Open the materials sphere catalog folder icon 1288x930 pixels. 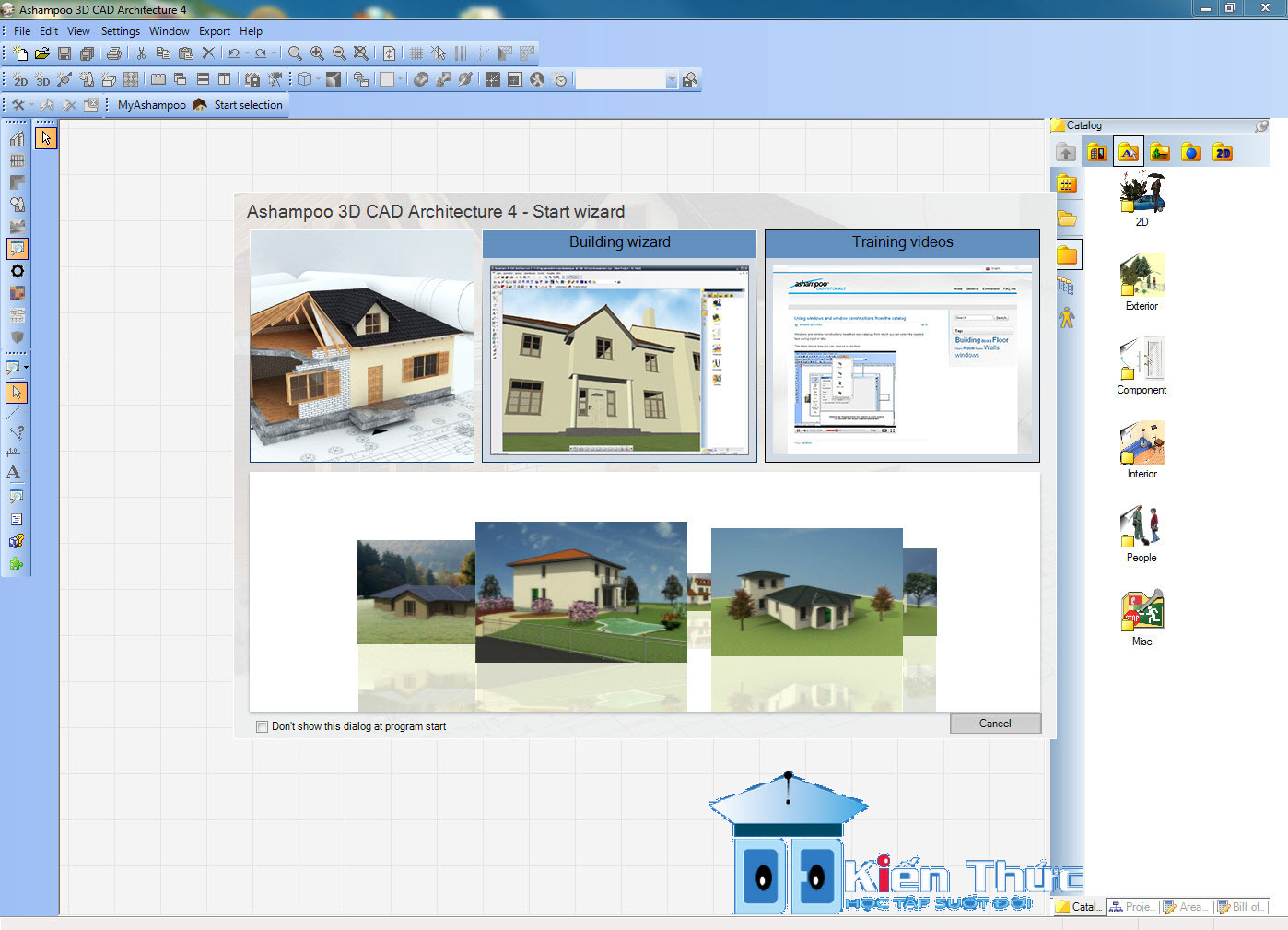pyautogui.click(x=1191, y=152)
